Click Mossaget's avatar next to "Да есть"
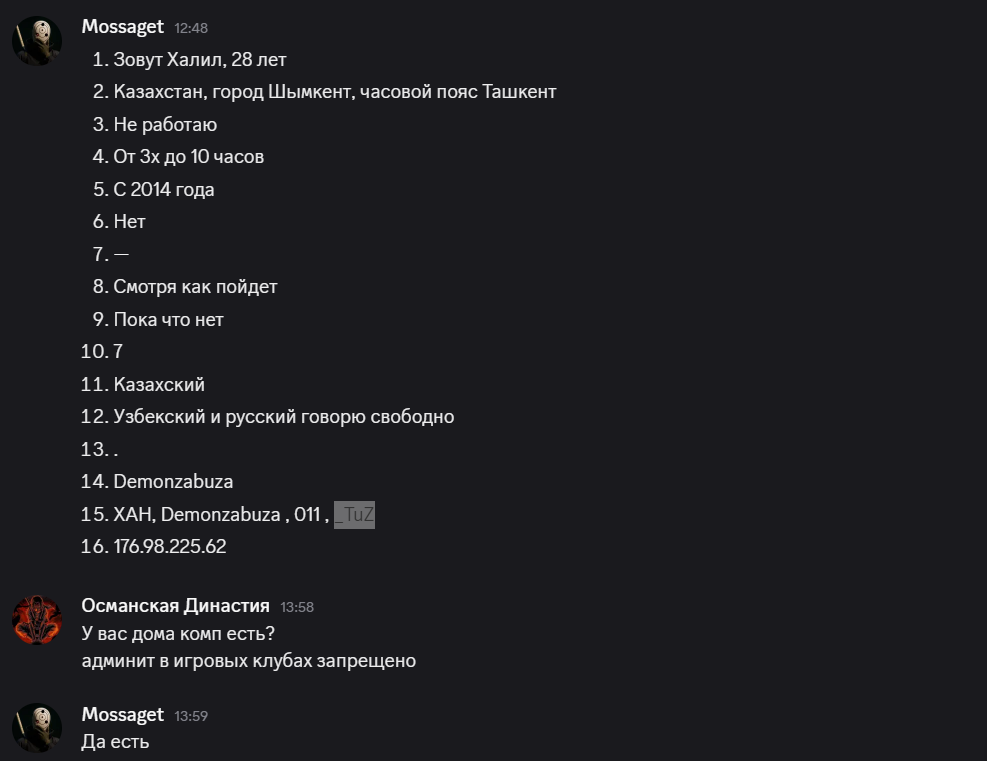Screen dimensions: 987x761 pos(37,727)
